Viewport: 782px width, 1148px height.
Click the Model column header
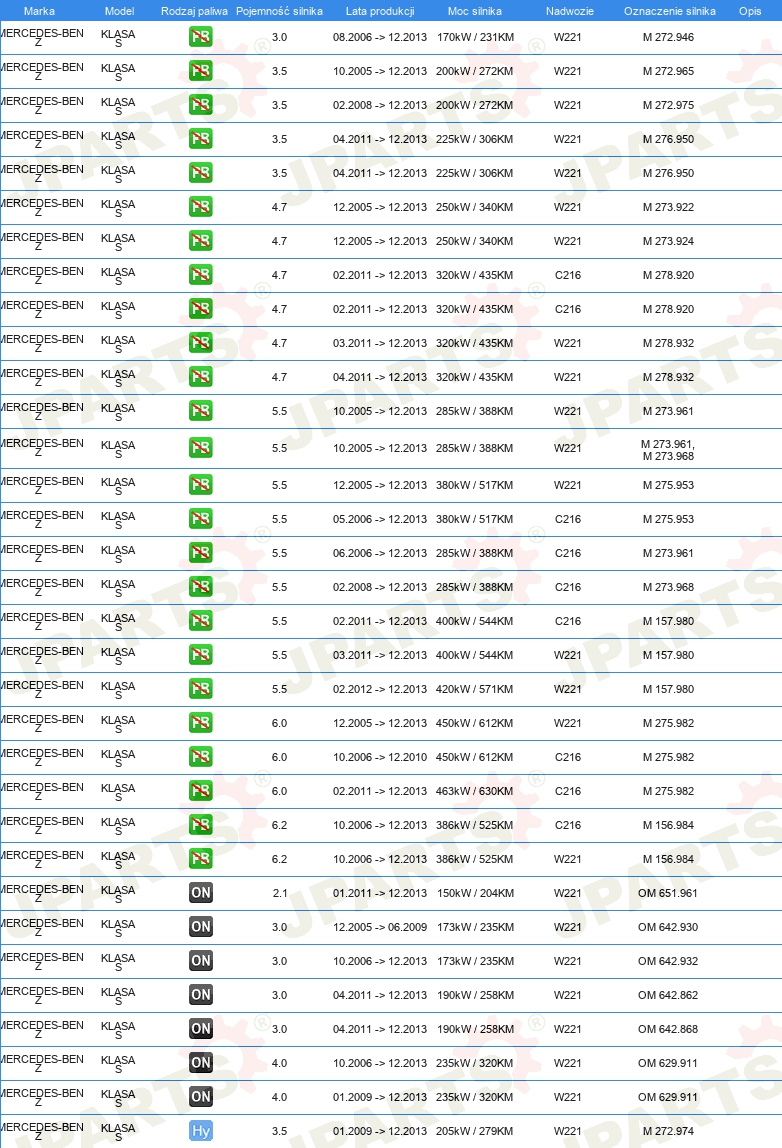tap(119, 11)
